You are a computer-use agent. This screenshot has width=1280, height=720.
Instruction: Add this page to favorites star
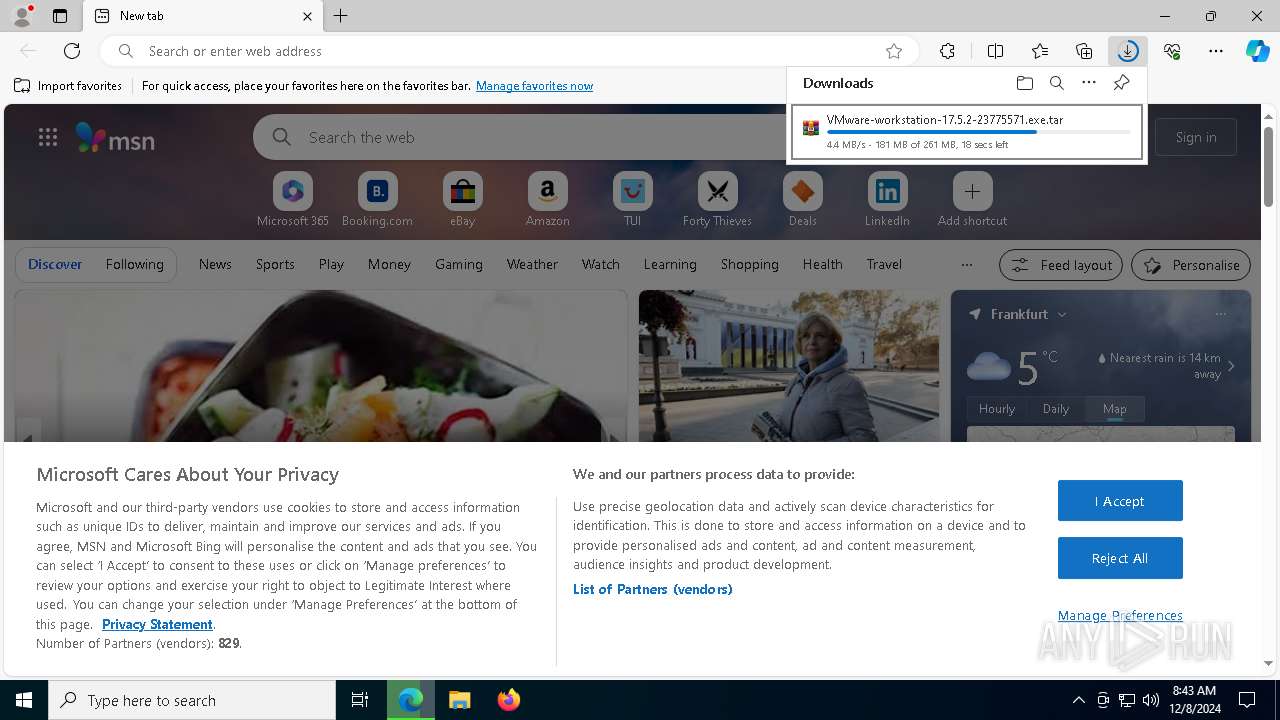click(x=894, y=51)
